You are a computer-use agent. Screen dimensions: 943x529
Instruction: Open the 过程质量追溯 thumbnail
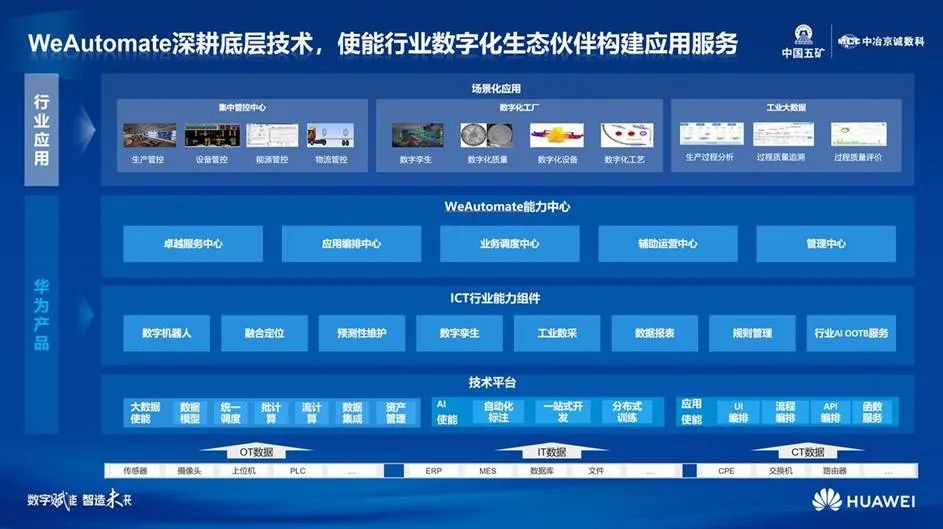[x=783, y=133]
